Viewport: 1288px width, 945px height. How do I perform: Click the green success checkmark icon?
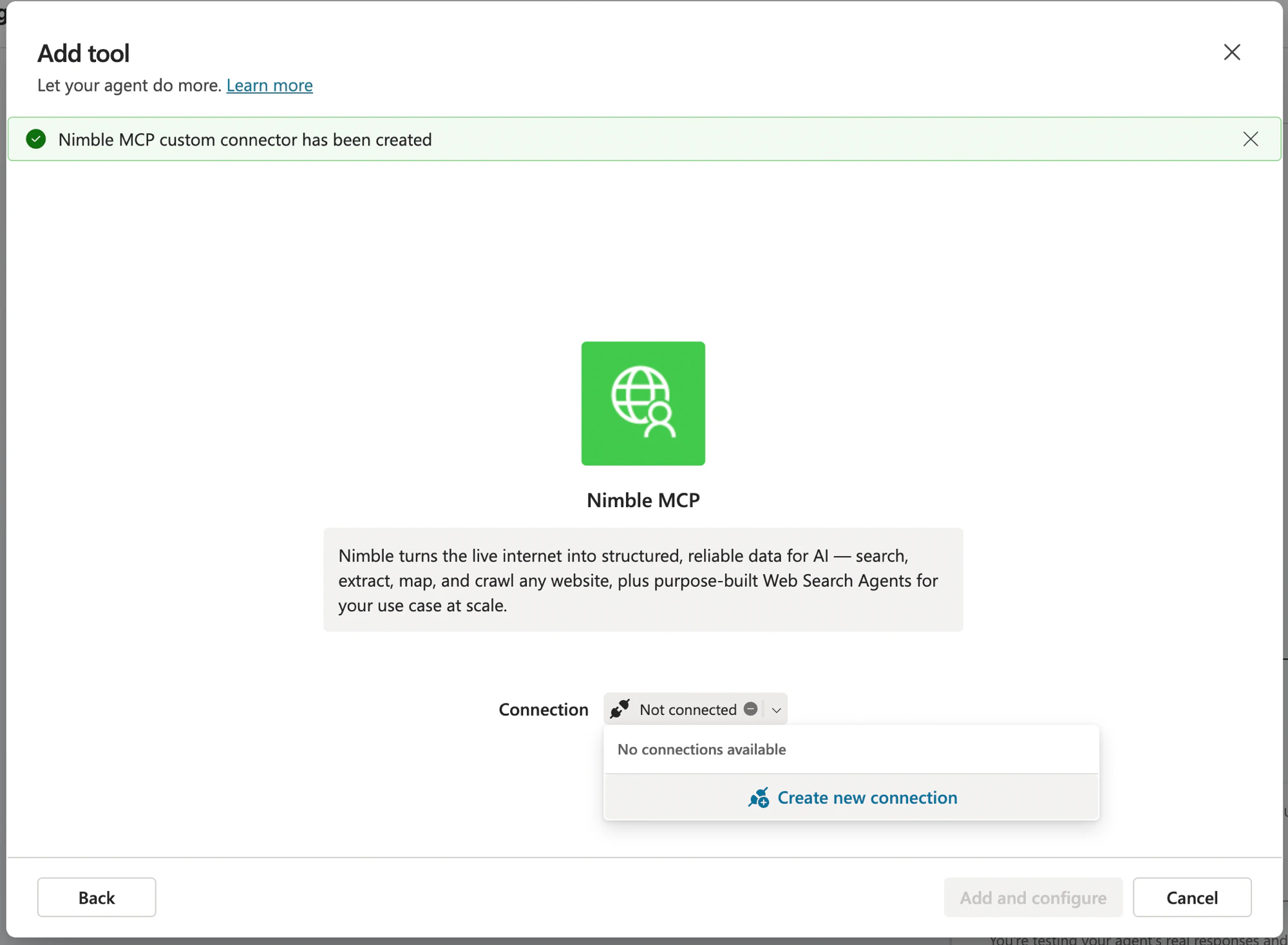point(36,139)
